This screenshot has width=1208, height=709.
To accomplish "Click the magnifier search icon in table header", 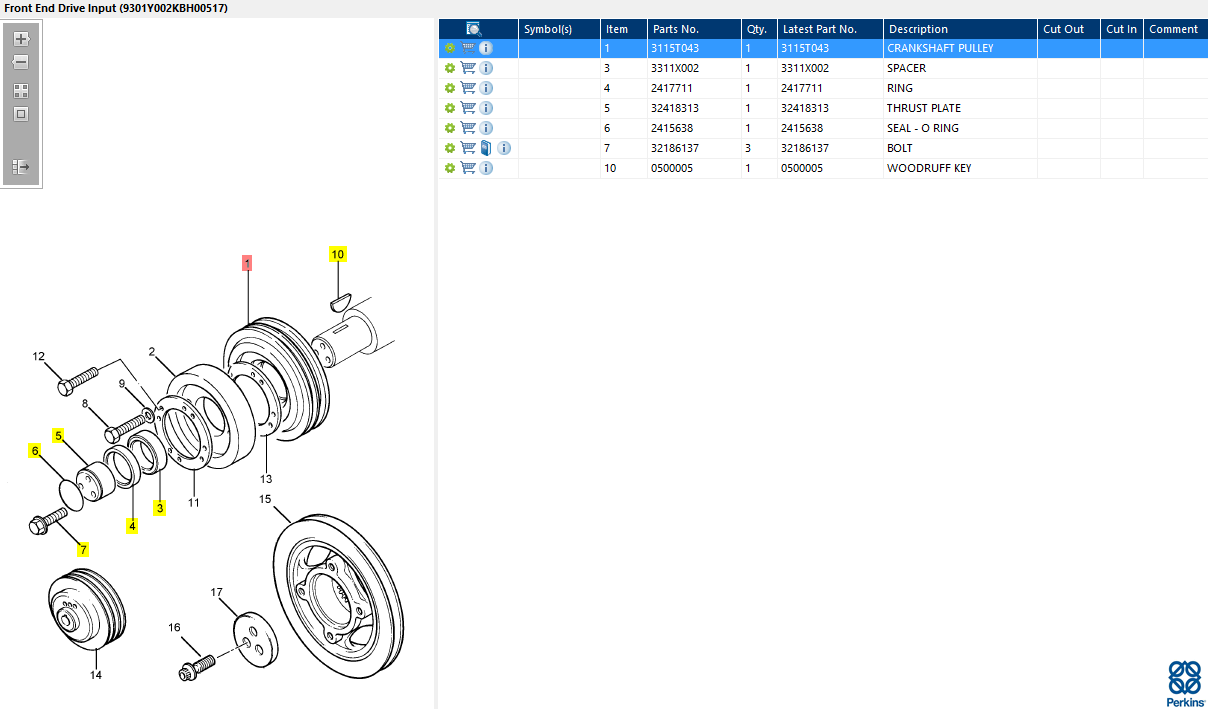I will (x=474, y=29).
